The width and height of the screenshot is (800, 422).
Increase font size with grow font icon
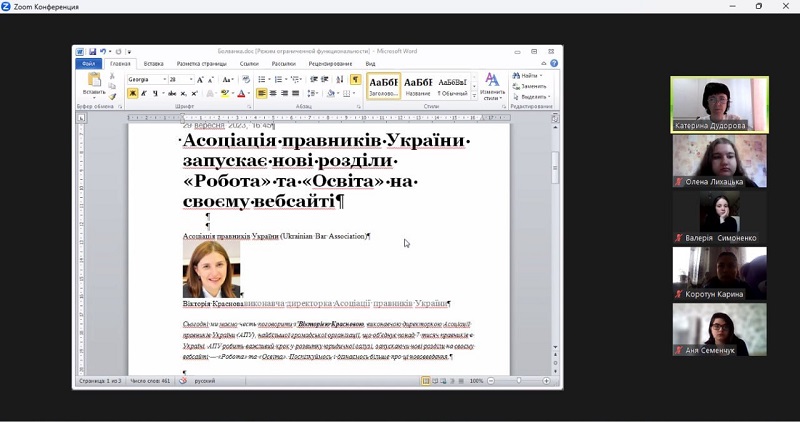click(x=200, y=80)
